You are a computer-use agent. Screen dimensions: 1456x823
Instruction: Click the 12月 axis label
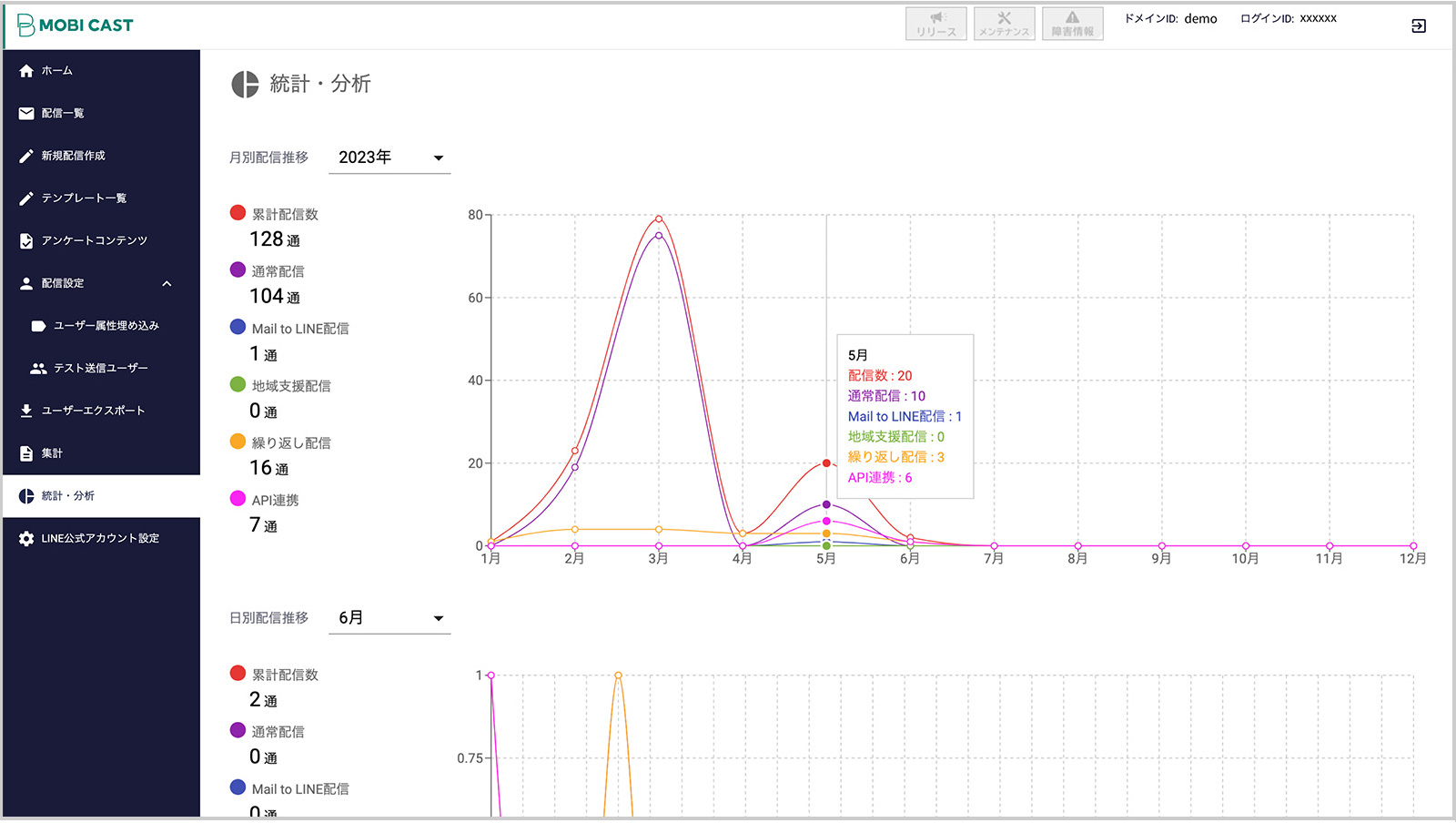pyautogui.click(x=1413, y=559)
